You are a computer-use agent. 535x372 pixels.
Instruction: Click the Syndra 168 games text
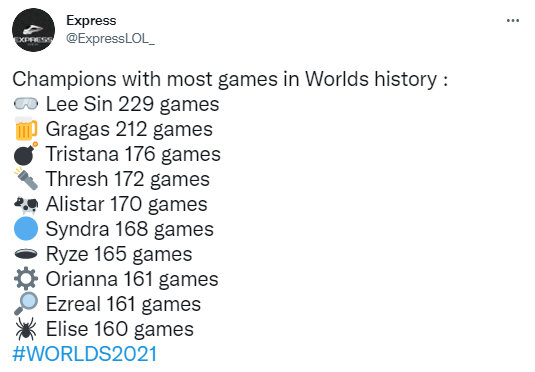click(x=130, y=229)
